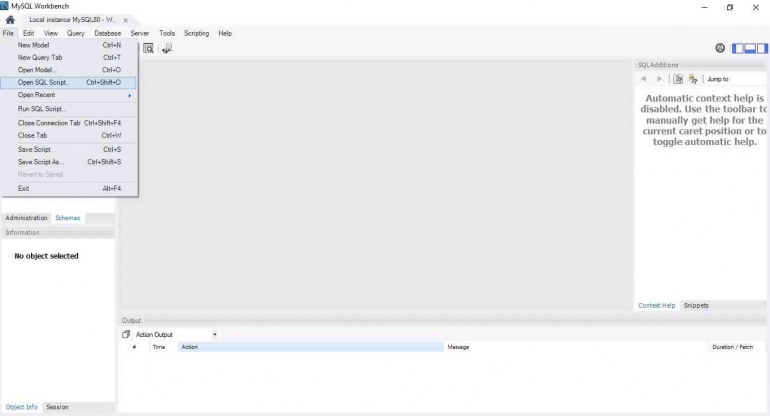Switch to the Context Help tab
Screen dimensions: 770x416
click(x=657, y=305)
